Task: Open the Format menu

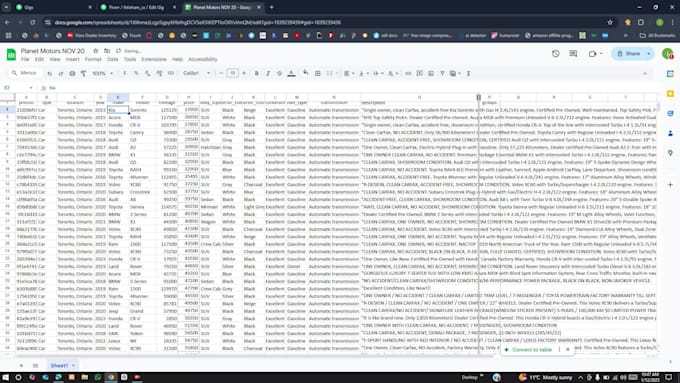Action: pyautogui.click(x=93, y=59)
